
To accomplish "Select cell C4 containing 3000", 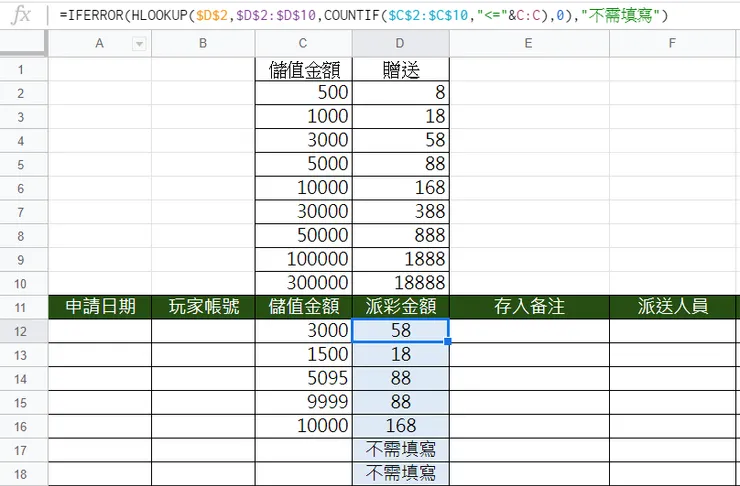I will click(303, 141).
